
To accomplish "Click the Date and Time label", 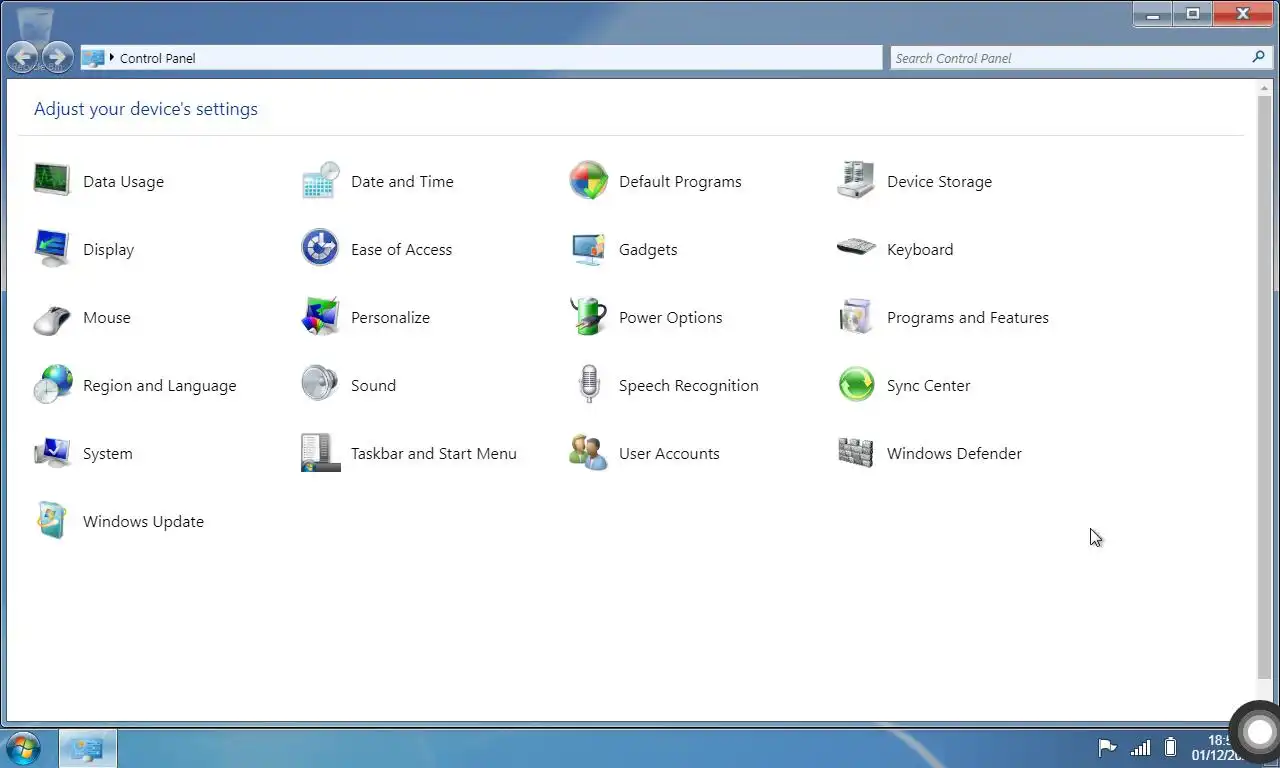I will coord(402,181).
